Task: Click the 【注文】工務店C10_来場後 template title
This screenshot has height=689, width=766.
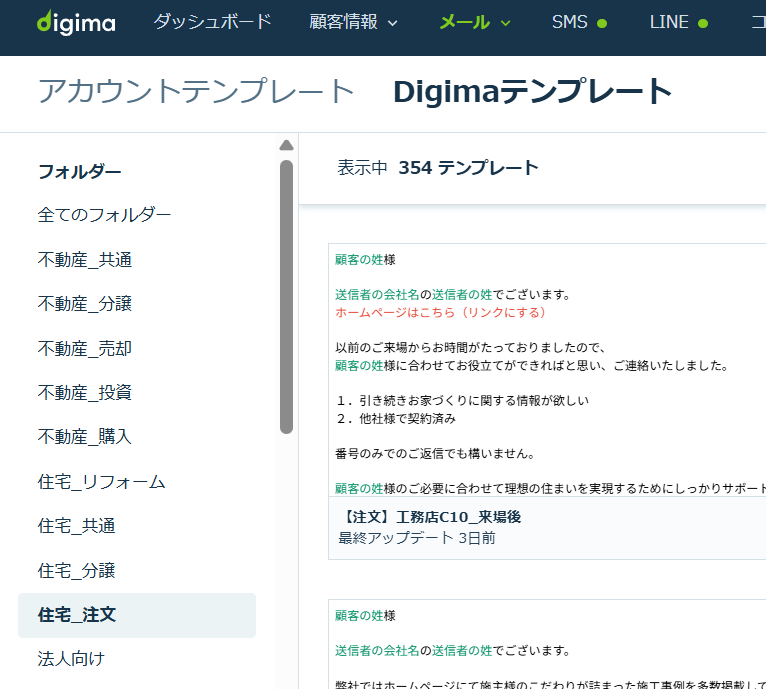Action: tap(430, 517)
